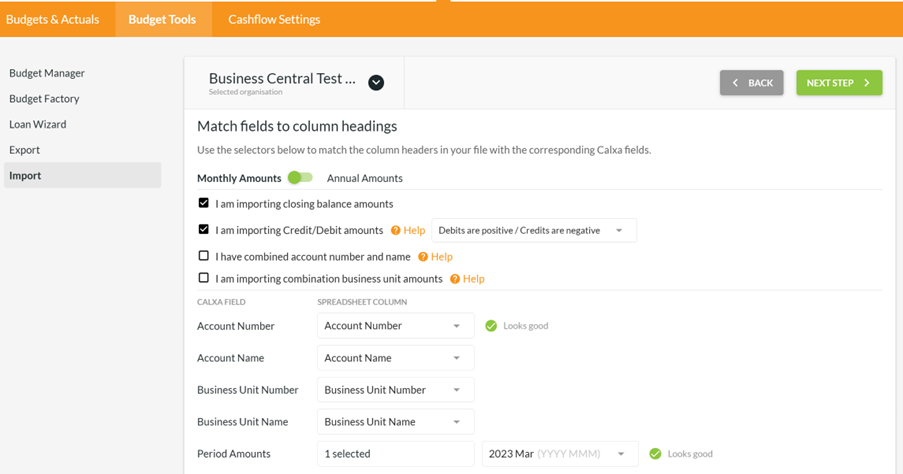Image resolution: width=903 pixels, height=474 pixels.
Task: Switch to Budgets & Actuals tab
Action: (x=53, y=19)
